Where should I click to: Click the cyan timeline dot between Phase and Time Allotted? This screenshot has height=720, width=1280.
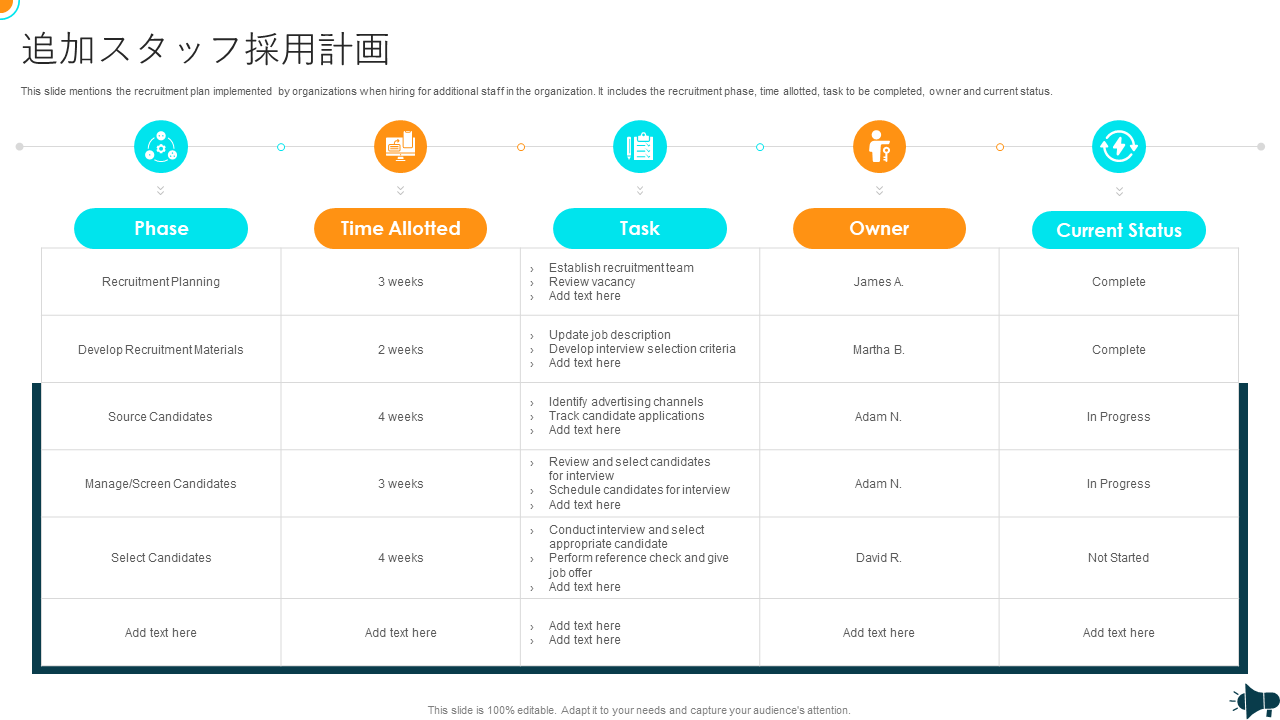(x=281, y=147)
